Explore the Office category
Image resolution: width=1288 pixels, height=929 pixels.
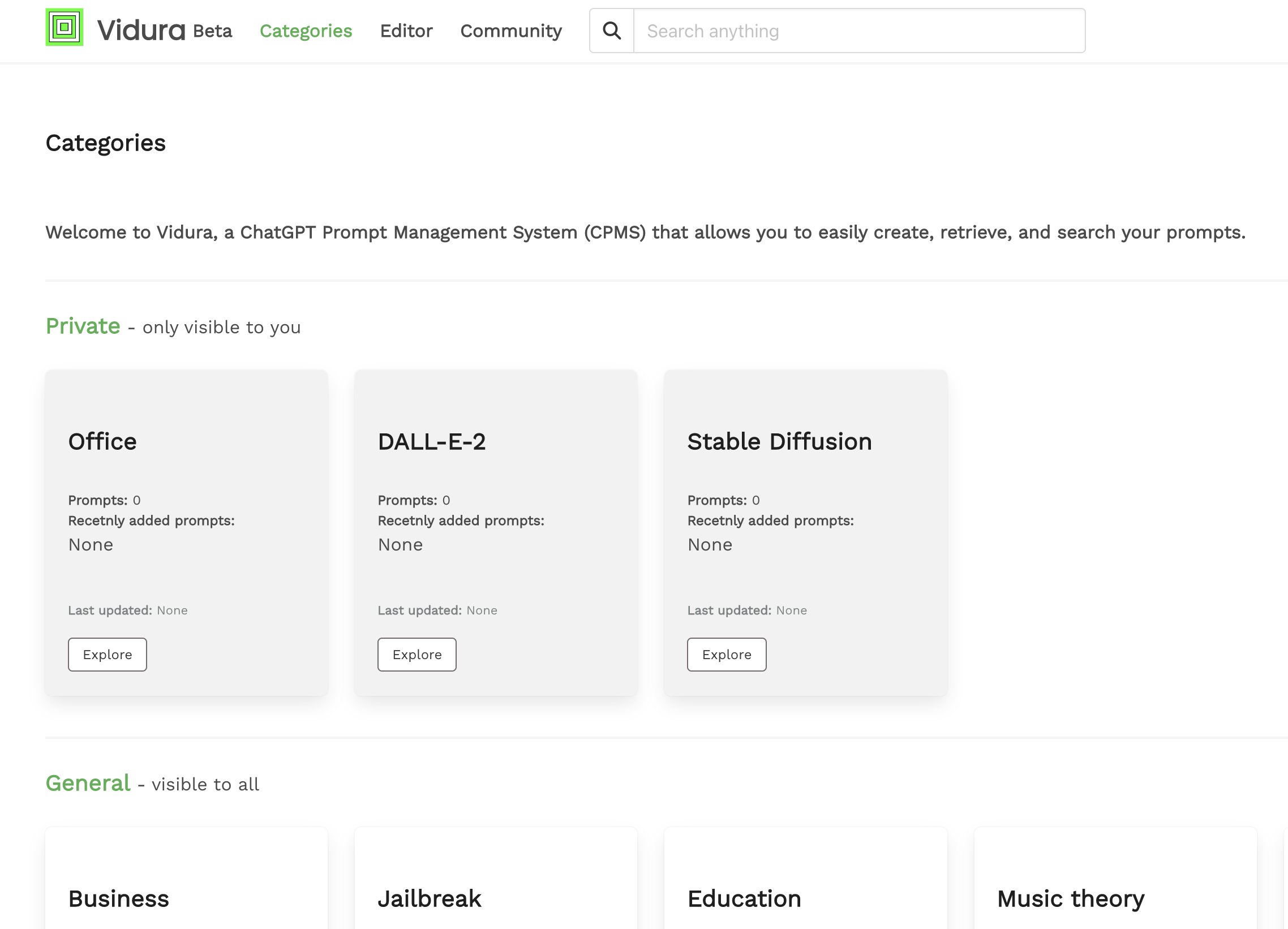tap(108, 654)
